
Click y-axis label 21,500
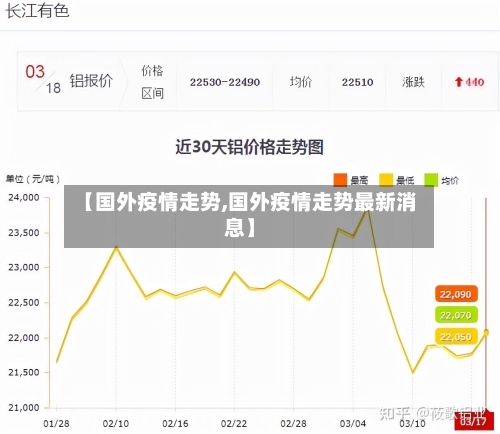click(24, 372)
